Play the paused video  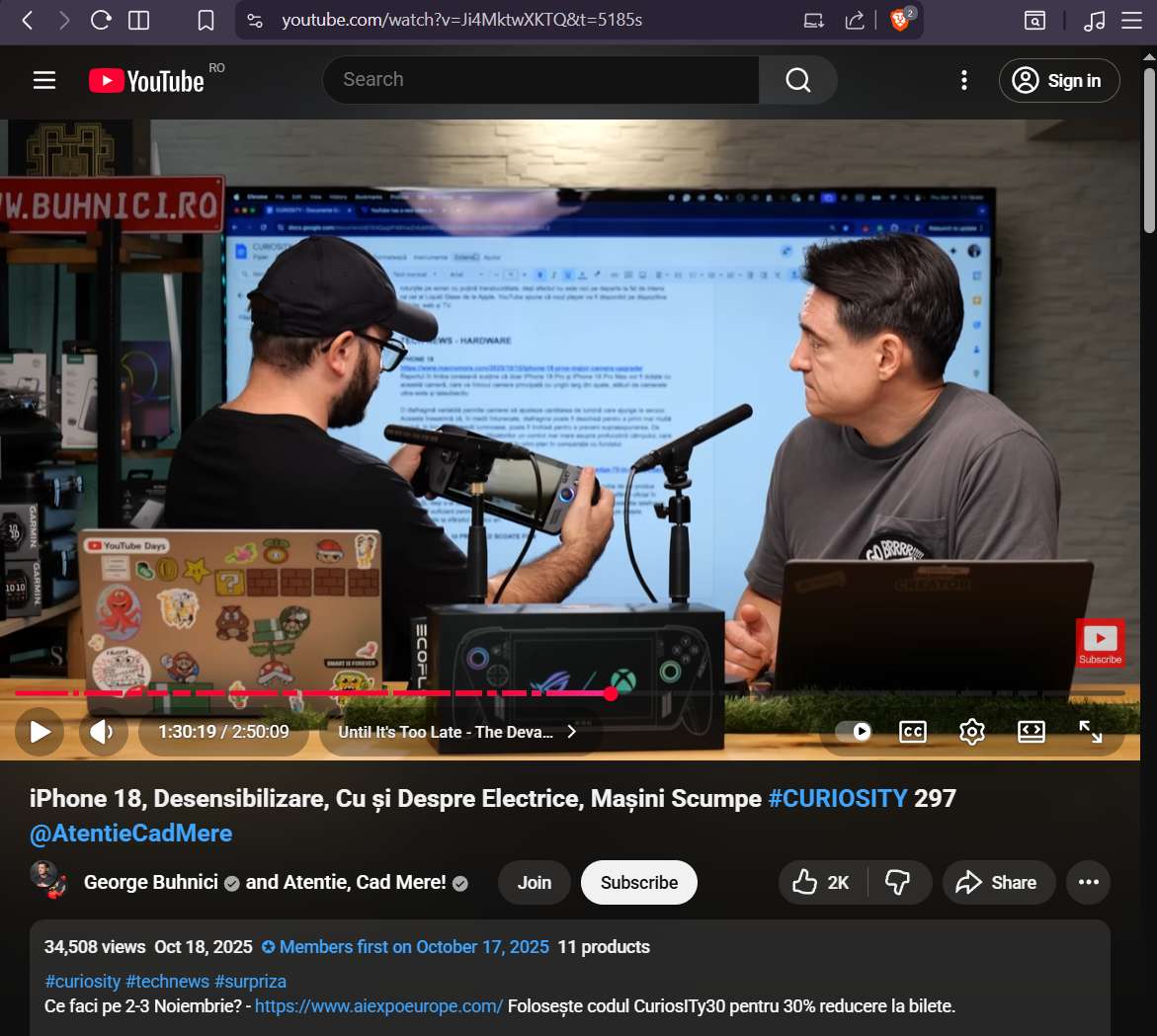pyautogui.click(x=40, y=732)
